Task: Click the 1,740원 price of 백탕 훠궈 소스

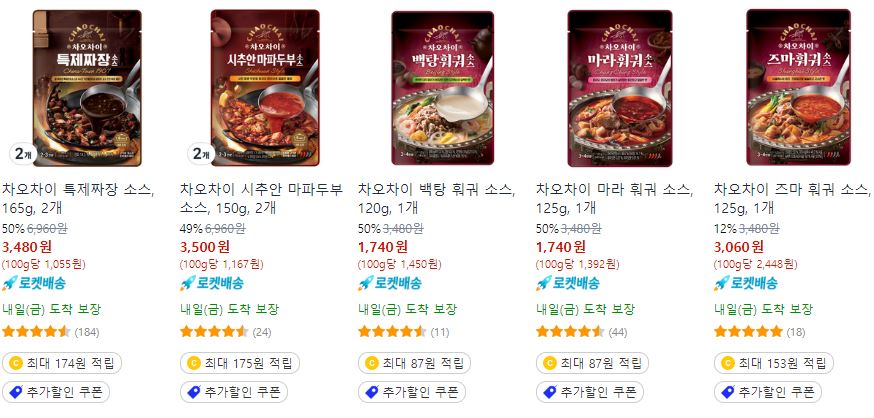Action: click(382, 246)
